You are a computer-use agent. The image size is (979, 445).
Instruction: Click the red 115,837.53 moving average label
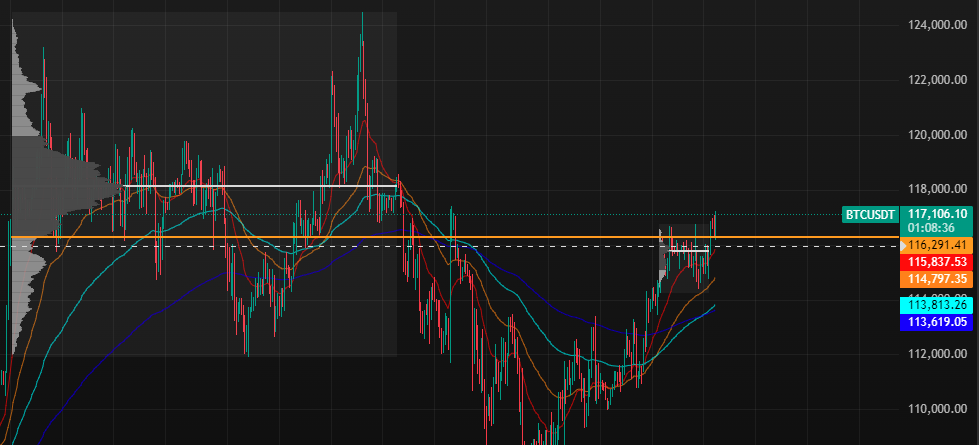click(937, 262)
